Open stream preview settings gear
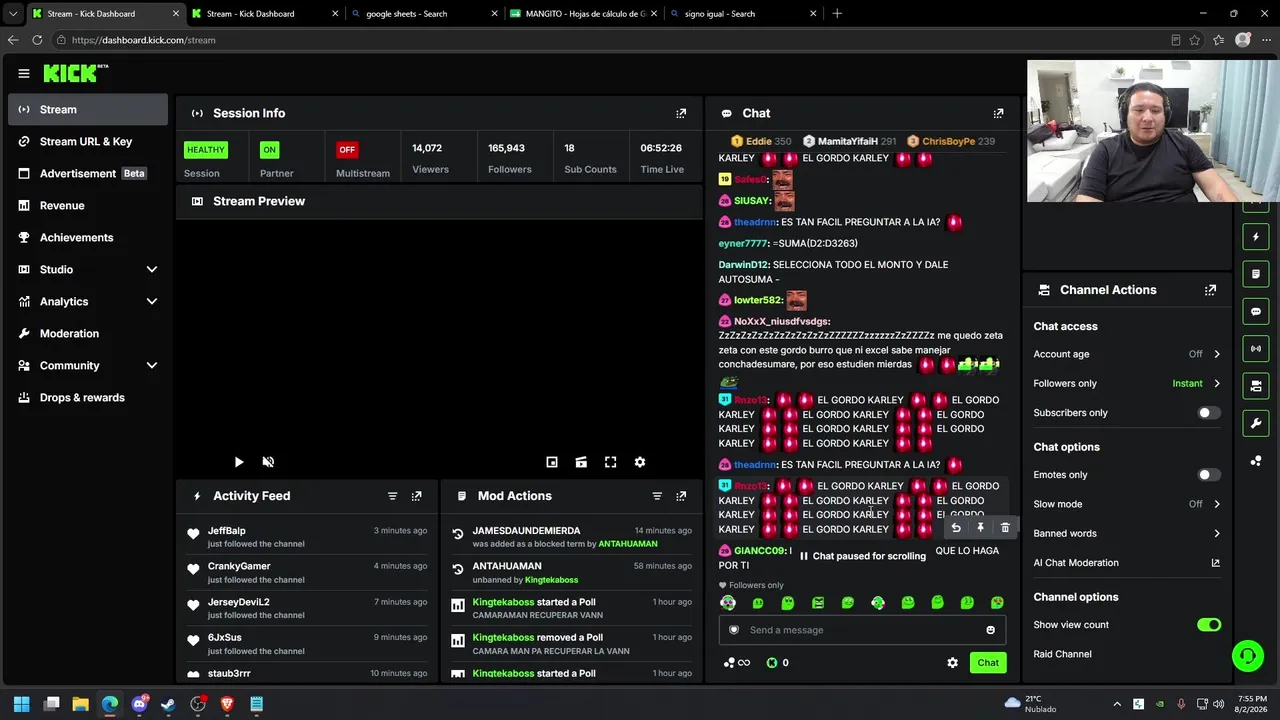The height and width of the screenshot is (720, 1280). [x=640, y=462]
